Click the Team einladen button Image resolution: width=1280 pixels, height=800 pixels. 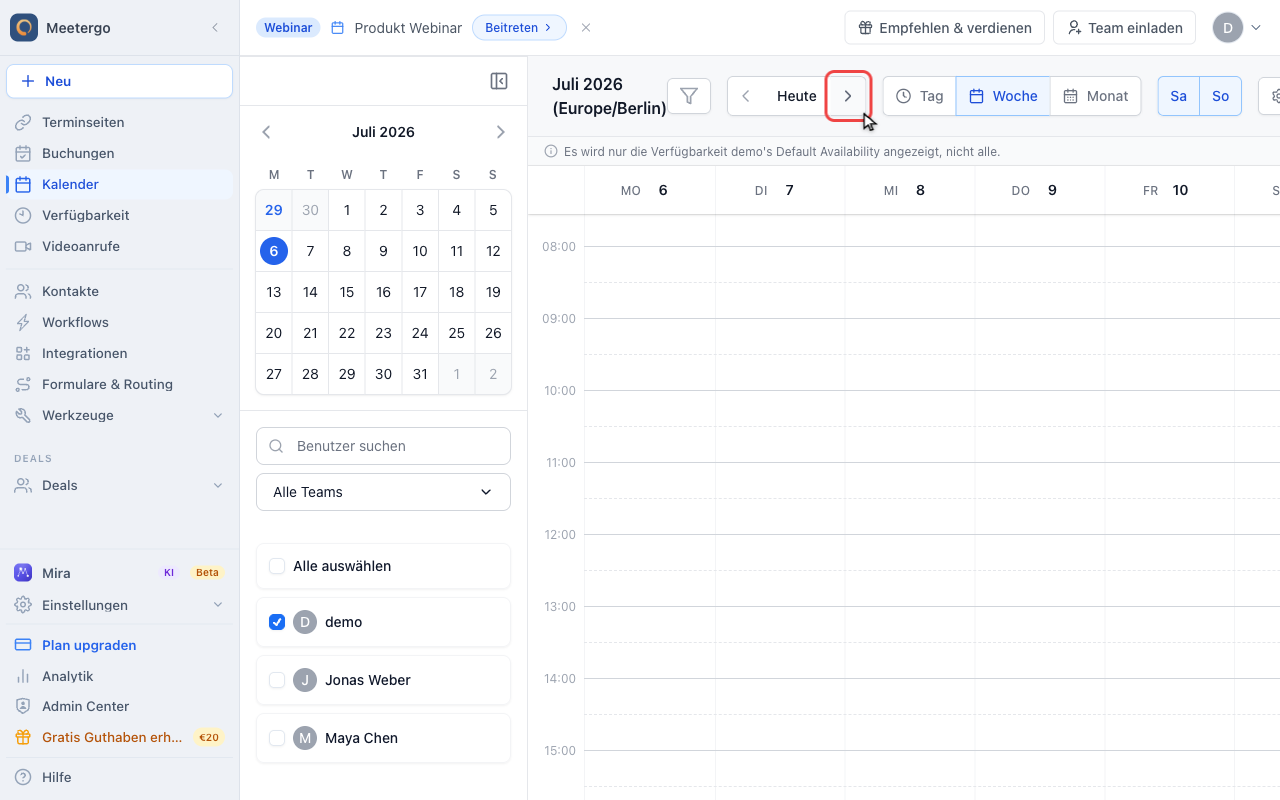(x=1125, y=28)
